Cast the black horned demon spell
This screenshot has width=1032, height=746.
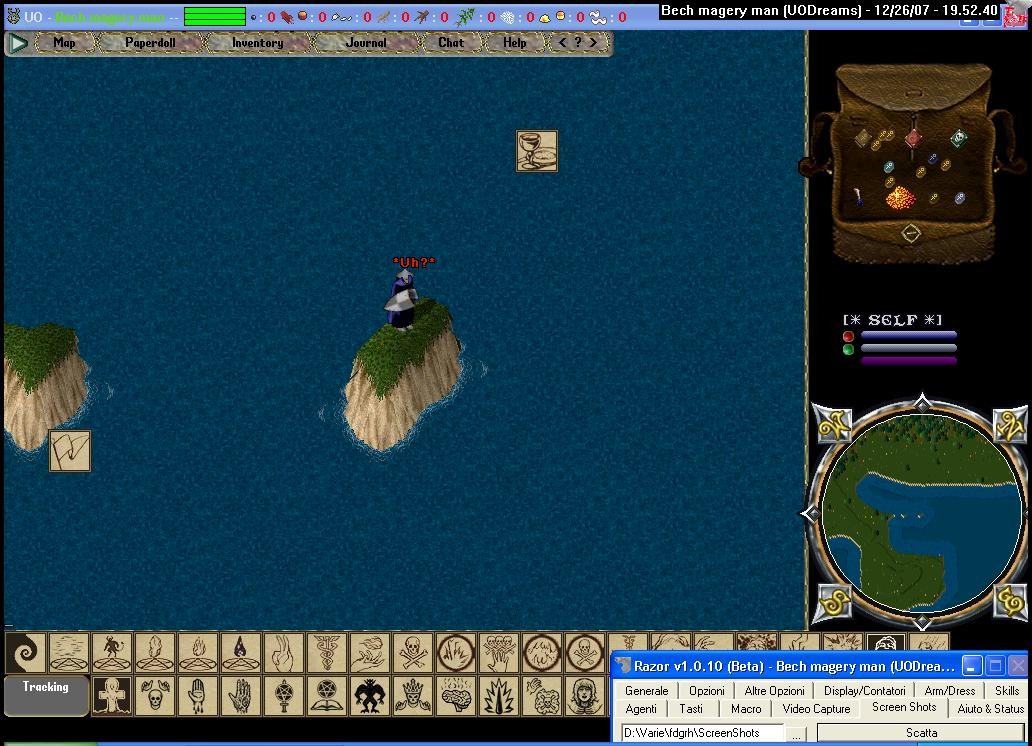370,695
